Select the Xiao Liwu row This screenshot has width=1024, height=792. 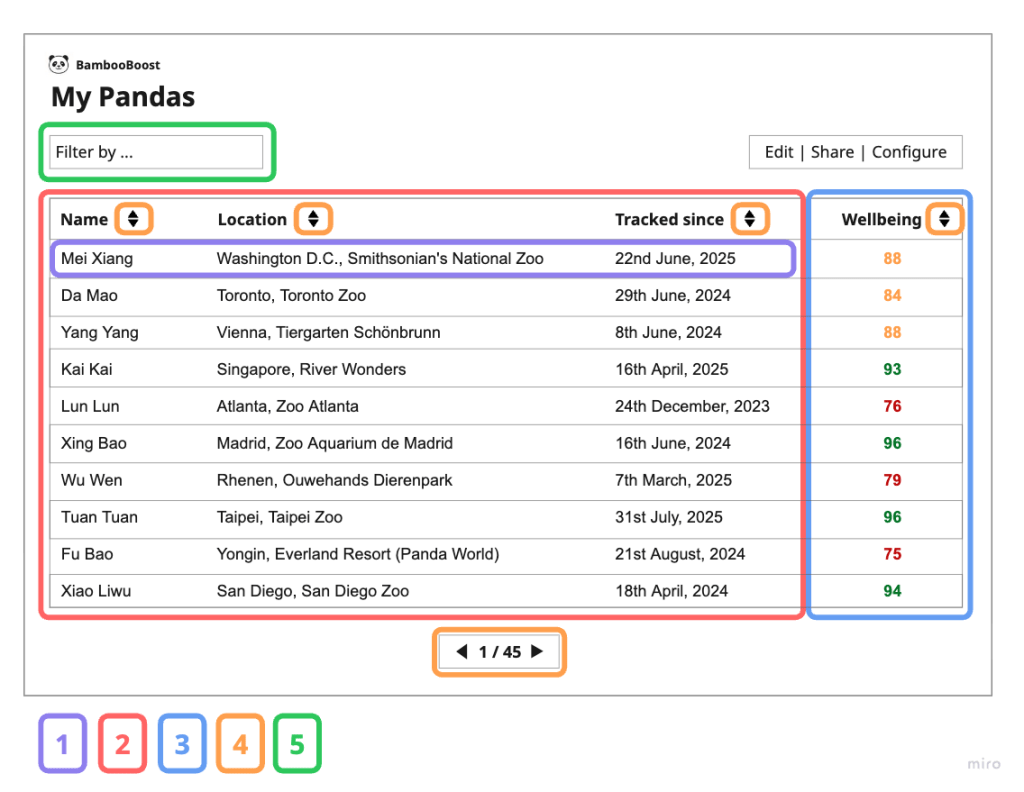pos(96,592)
